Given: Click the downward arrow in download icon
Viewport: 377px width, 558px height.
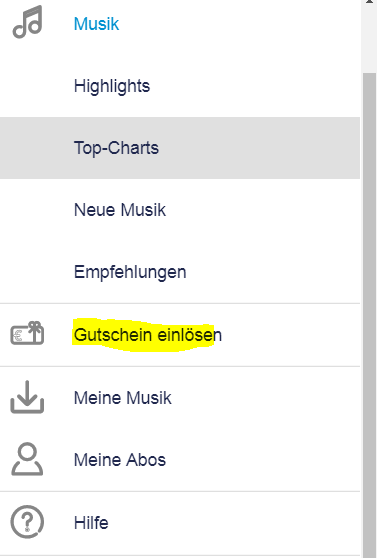Looking at the screenshot, I should 27,391.
